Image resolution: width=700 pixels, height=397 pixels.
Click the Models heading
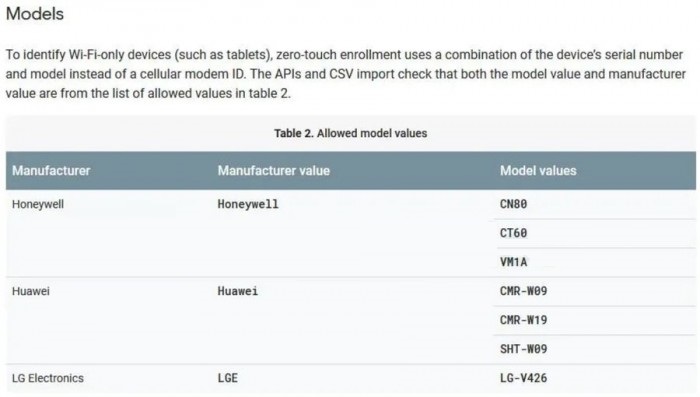[x=35, y=14]
